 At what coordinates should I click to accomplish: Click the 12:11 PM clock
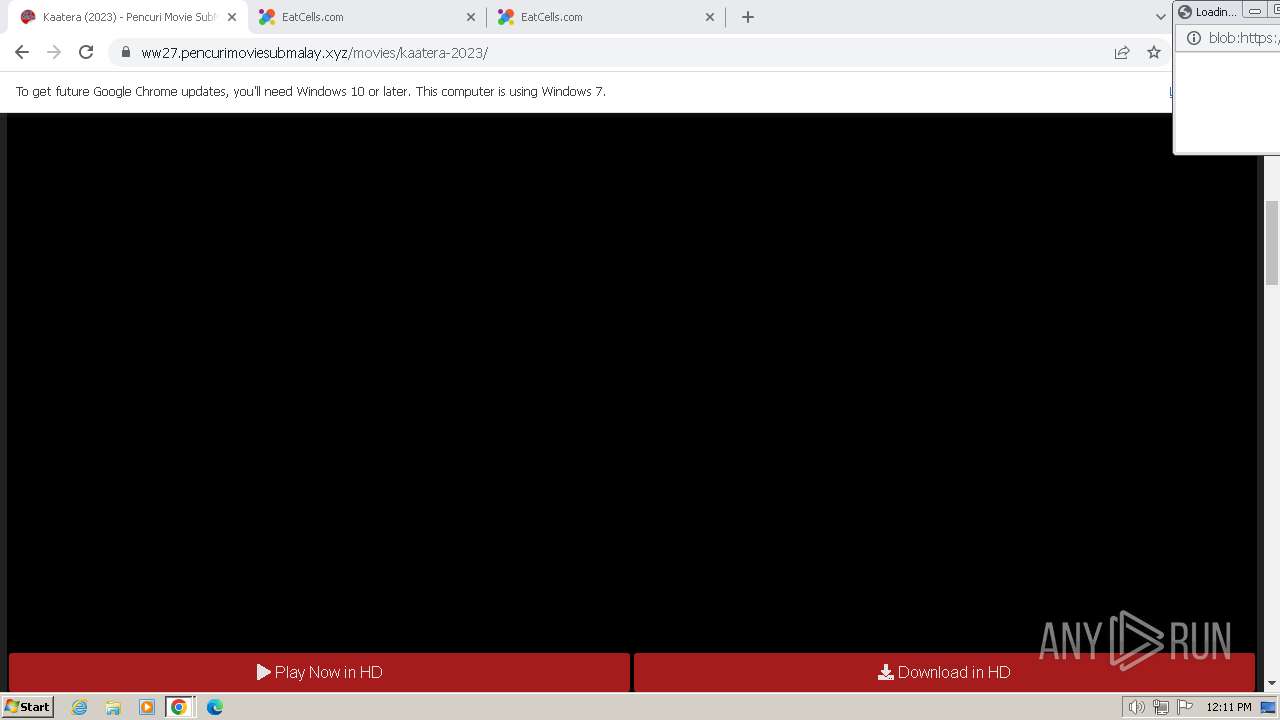tap(1229, 707)
